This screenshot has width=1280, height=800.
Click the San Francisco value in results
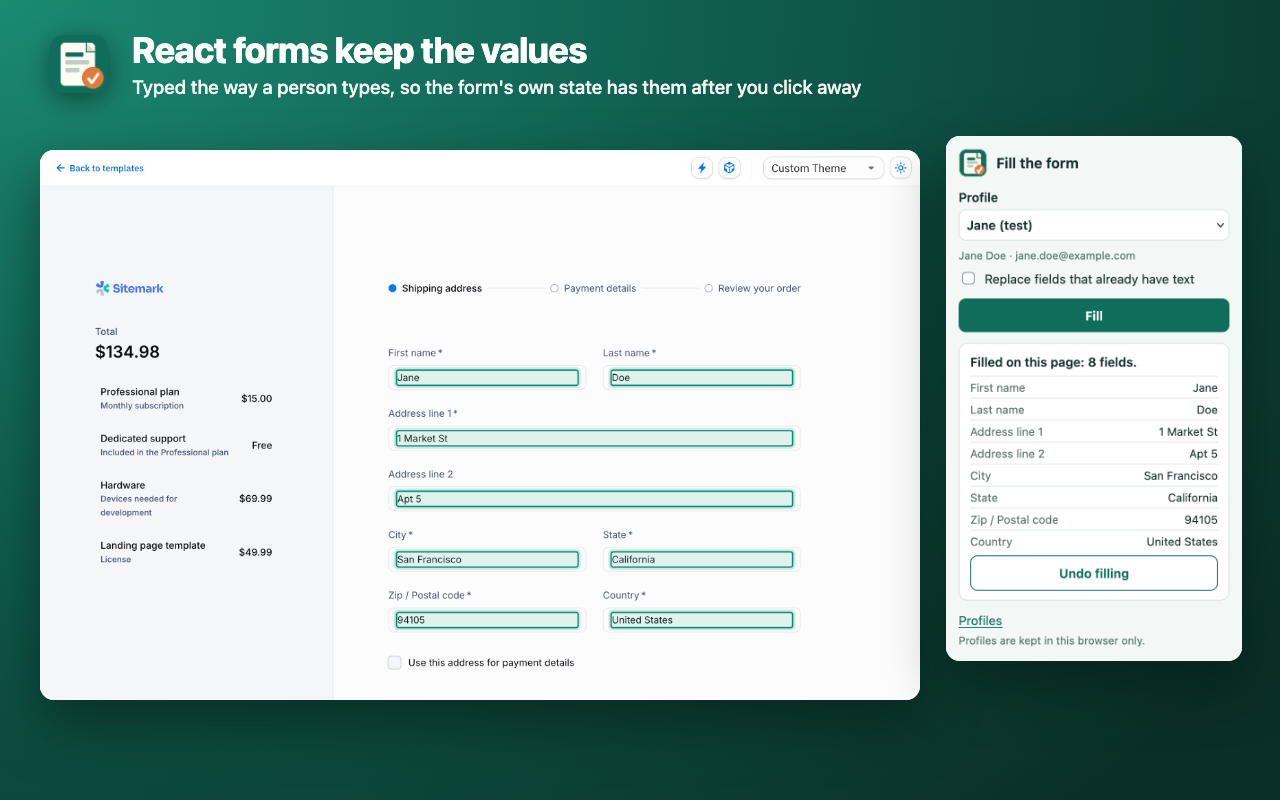[x=1181, y=476]
